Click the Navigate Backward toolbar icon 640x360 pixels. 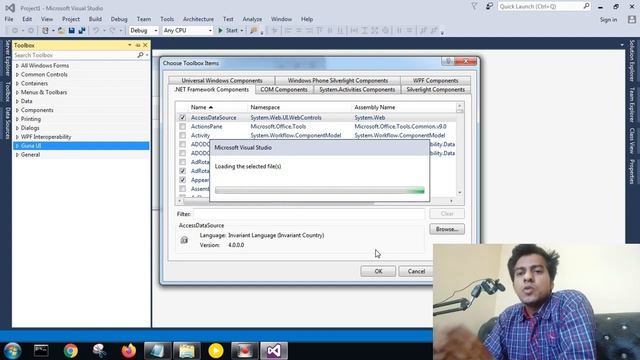tap(15, 31)
